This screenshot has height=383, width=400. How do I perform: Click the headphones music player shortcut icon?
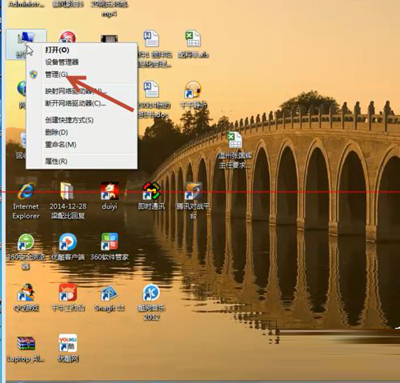(x=193, y=90)
